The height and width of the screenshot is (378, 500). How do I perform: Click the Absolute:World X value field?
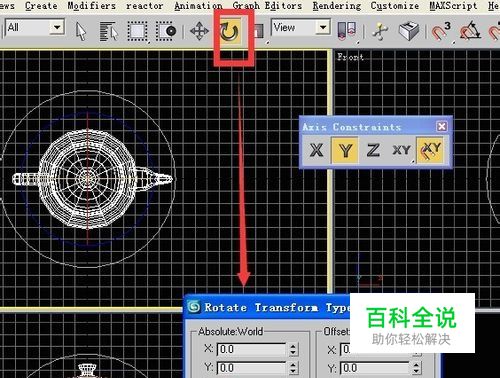251,349
